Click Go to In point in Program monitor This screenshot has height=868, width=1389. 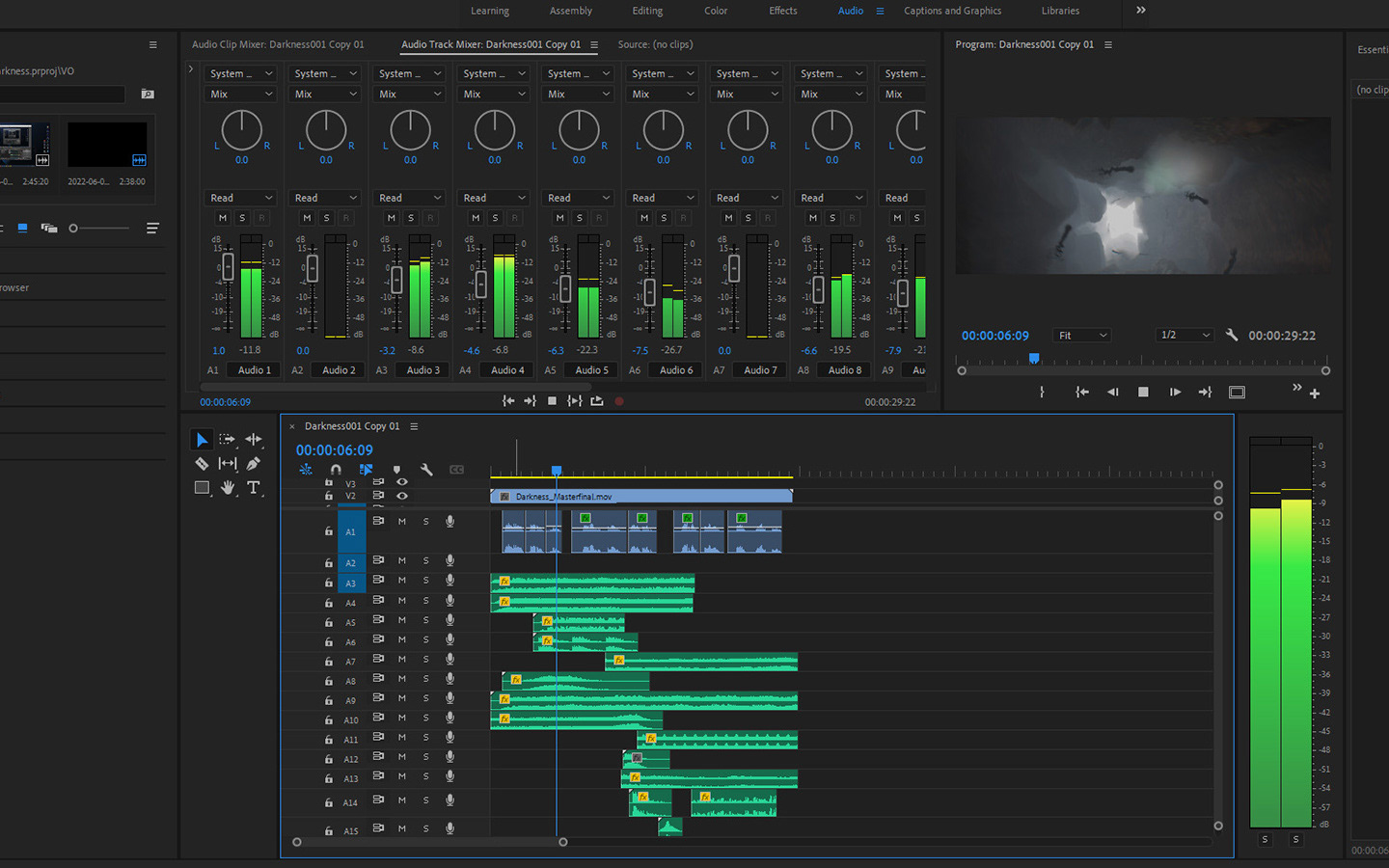[1082, 392]
